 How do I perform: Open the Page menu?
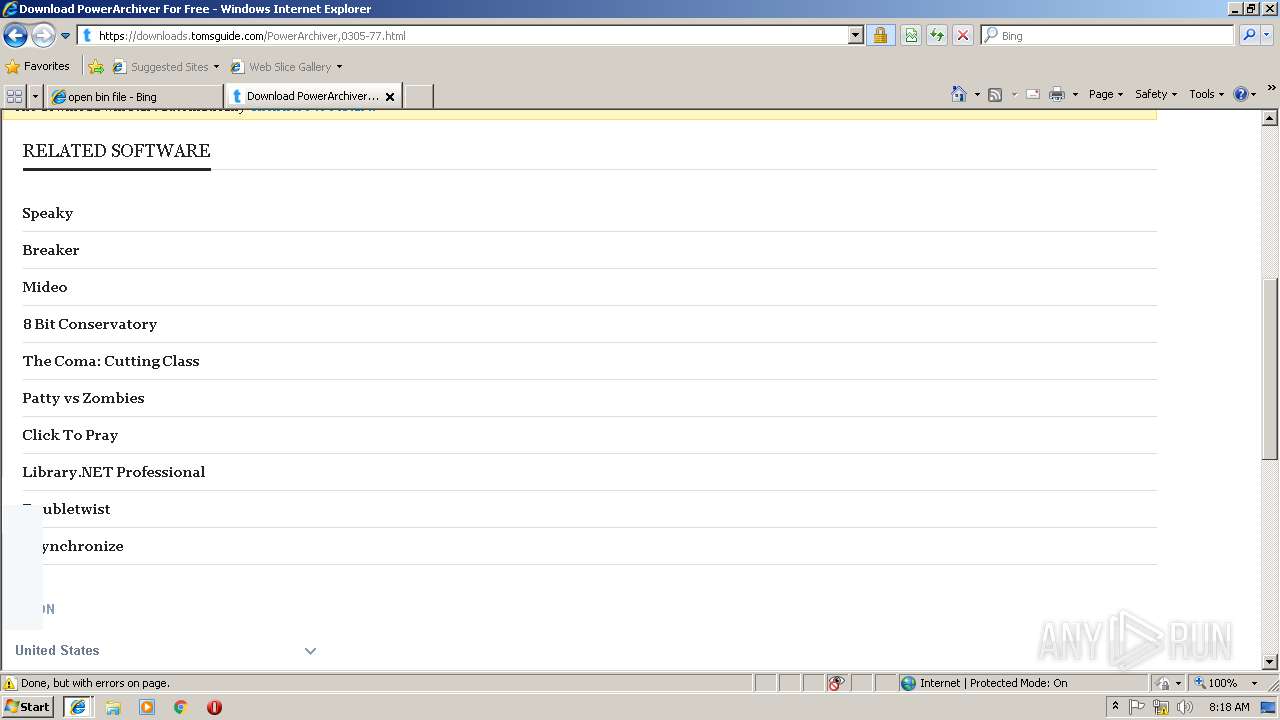coord(1106,94)
